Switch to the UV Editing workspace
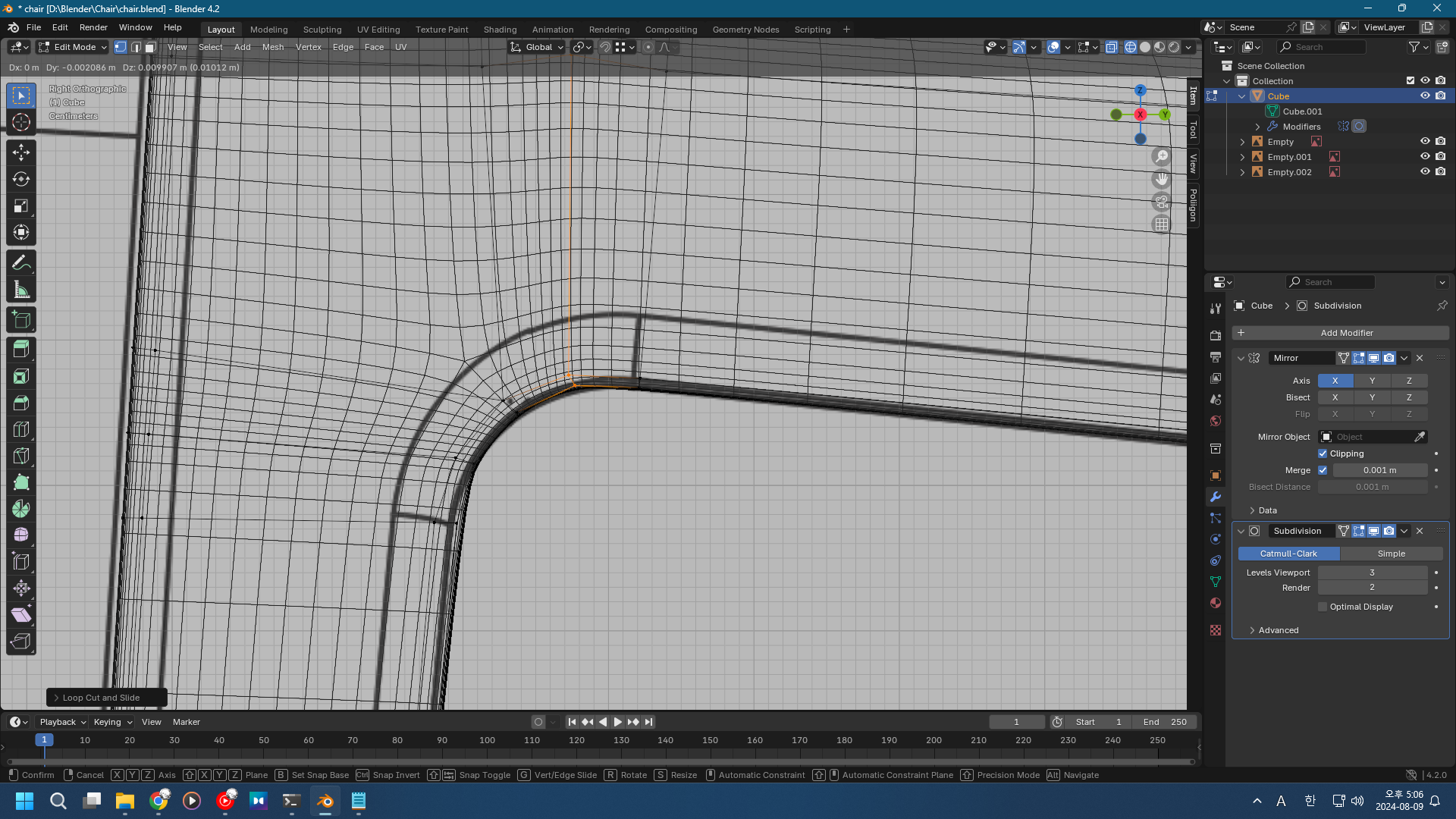1456x819 pixels. [378, 30]
